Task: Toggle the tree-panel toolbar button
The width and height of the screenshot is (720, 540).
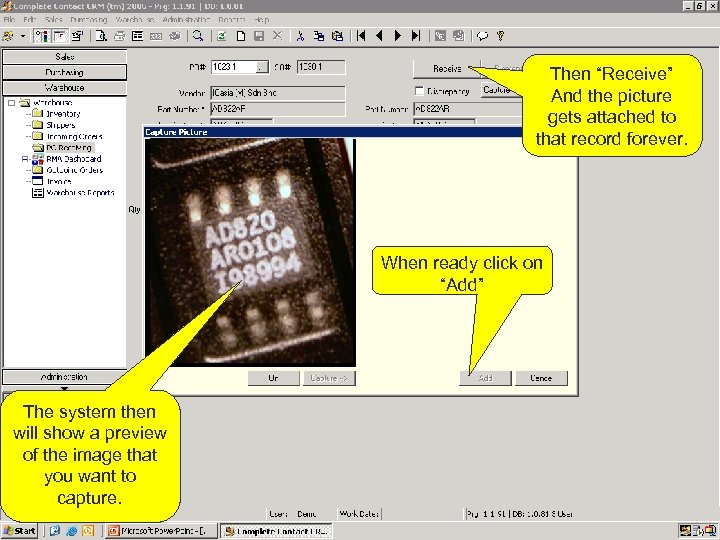Action: tap(42, 36)
